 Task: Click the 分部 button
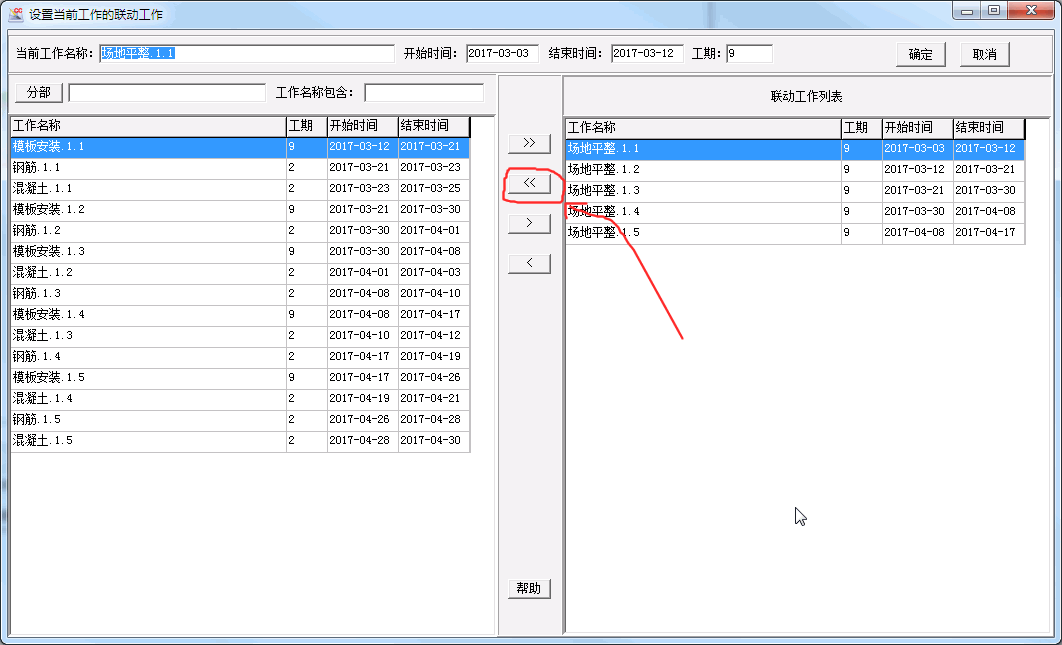coord(39,93)
